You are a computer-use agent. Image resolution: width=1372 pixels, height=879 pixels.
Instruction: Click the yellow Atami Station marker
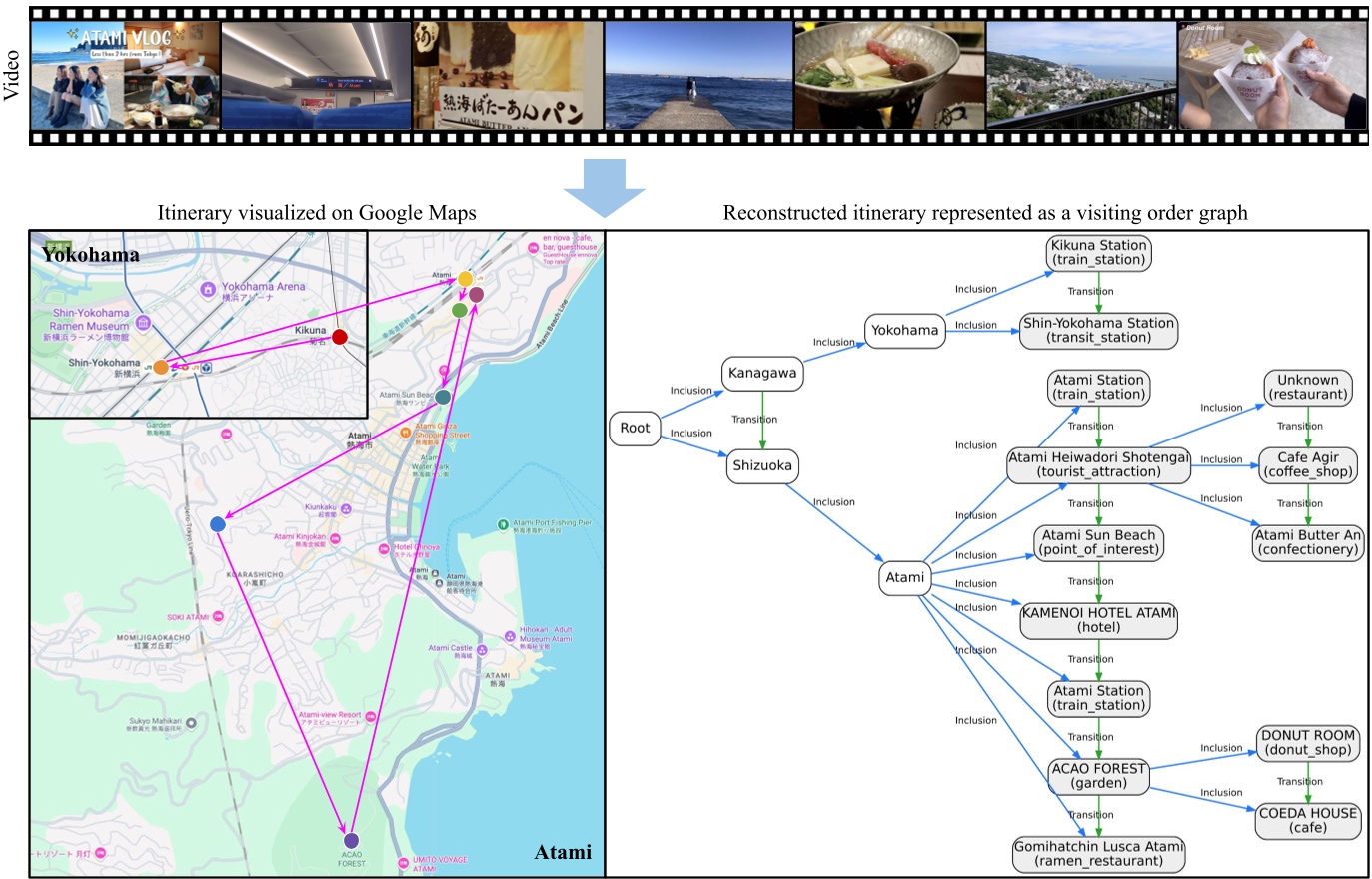pos(465,279)
